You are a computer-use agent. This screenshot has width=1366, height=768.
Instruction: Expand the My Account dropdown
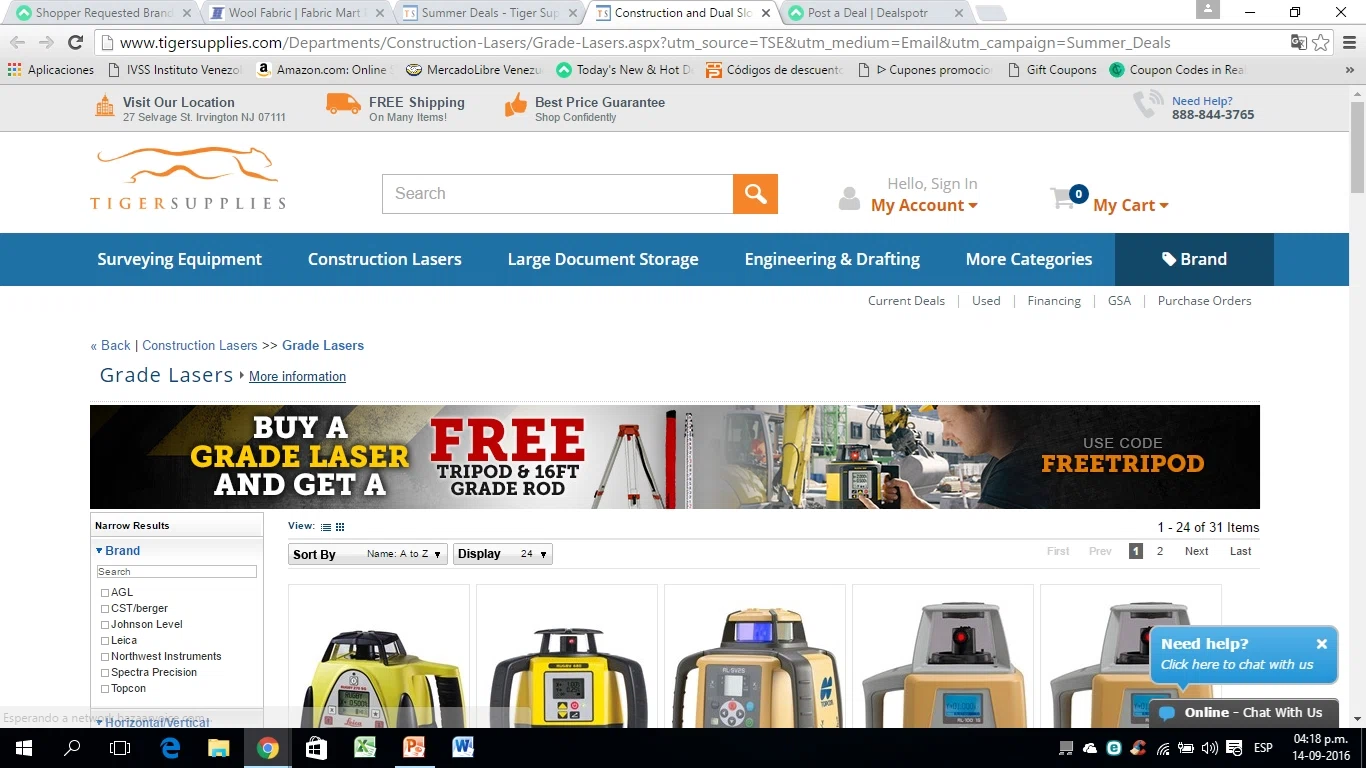click(x=924, y=205)
